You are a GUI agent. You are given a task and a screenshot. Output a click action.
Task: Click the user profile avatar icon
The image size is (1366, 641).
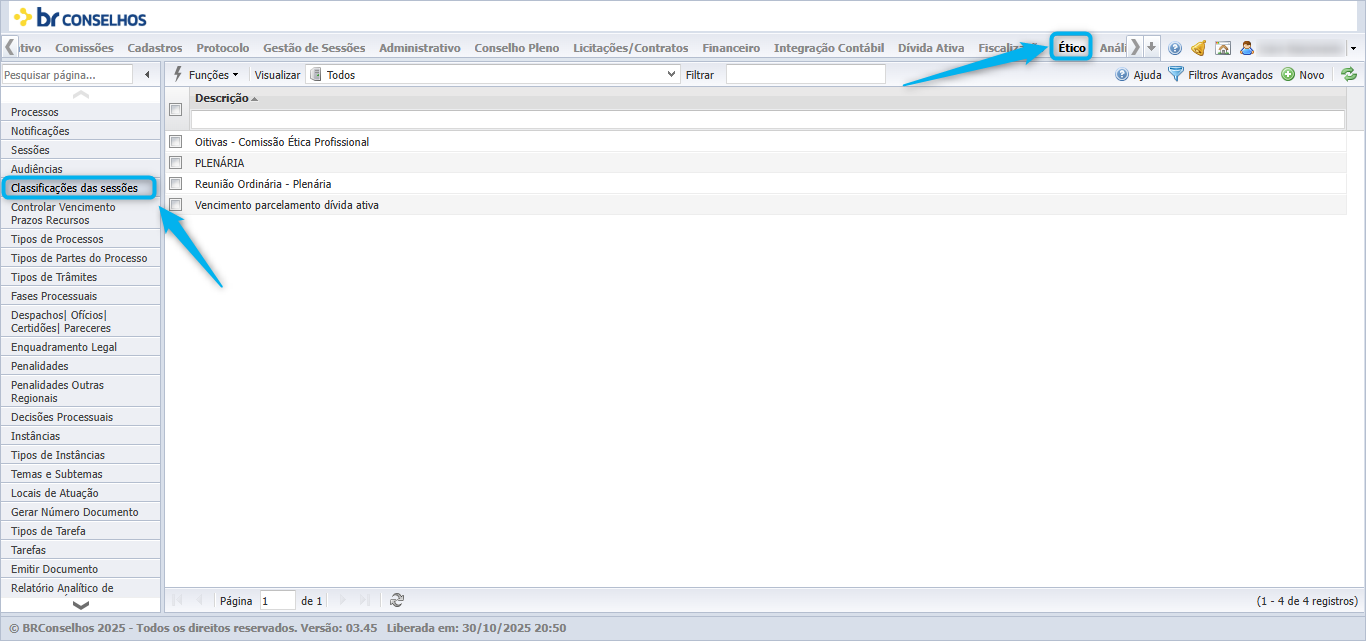(x=1247, y=48)
